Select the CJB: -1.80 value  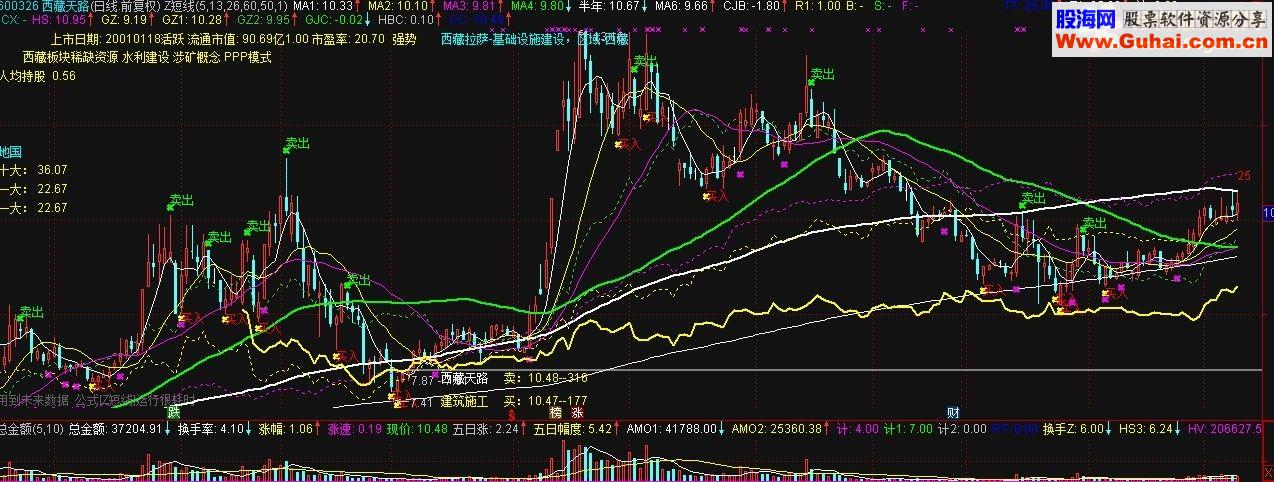[x=751, y=6]
